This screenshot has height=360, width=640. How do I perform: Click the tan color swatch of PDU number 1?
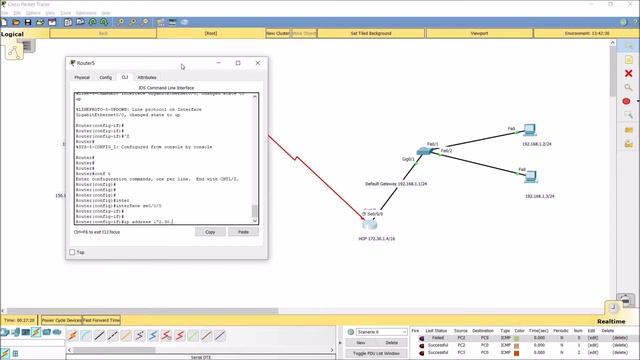517,346
